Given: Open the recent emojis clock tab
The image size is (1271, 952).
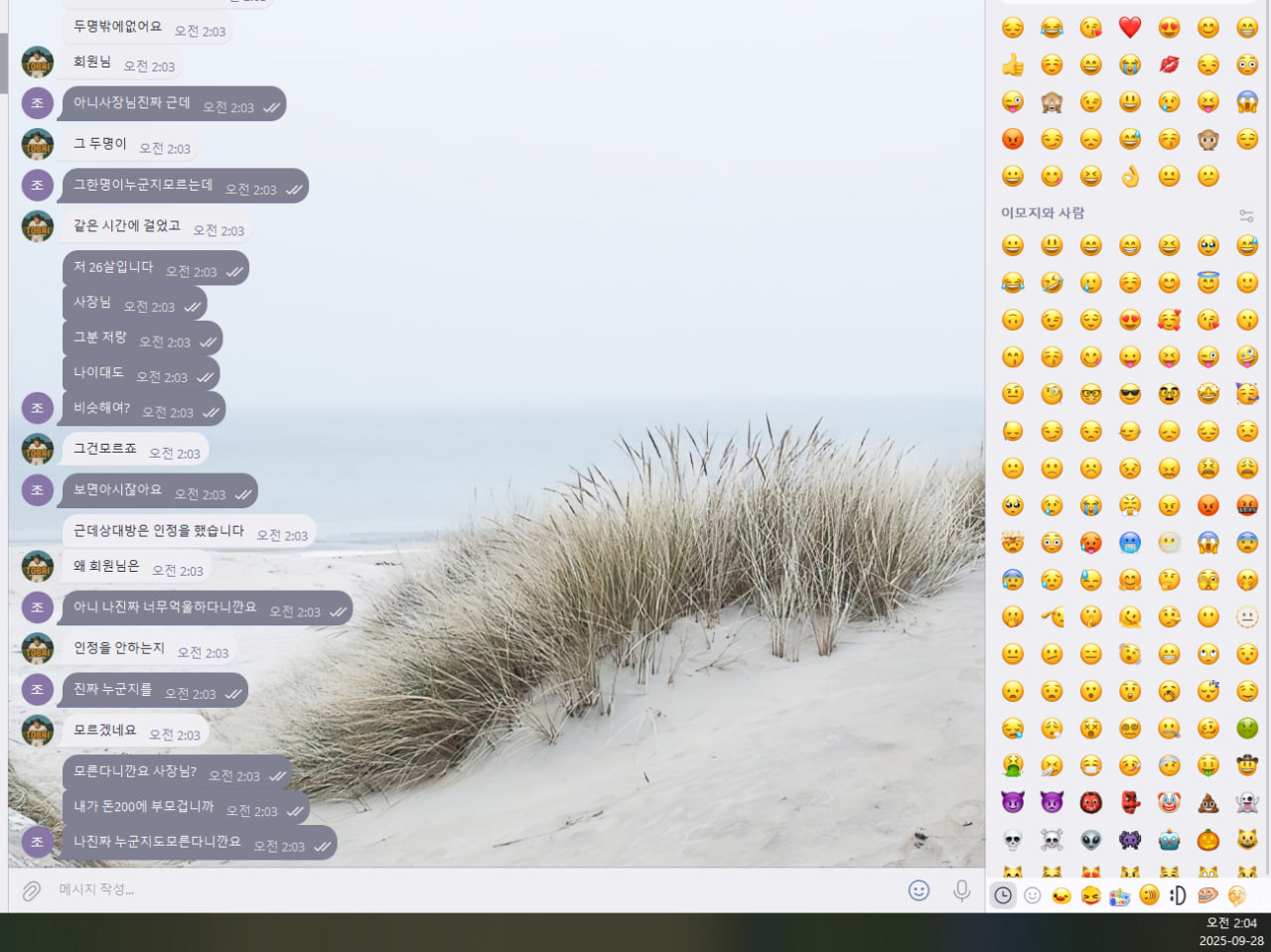Looking at the screenshot, I should pyautogui.click(x=1003, y=895).
